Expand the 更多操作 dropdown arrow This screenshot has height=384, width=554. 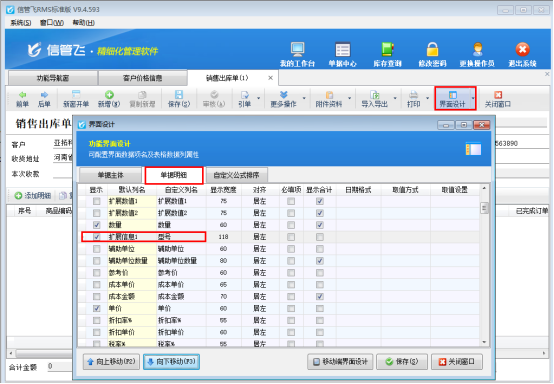point(304,98)
